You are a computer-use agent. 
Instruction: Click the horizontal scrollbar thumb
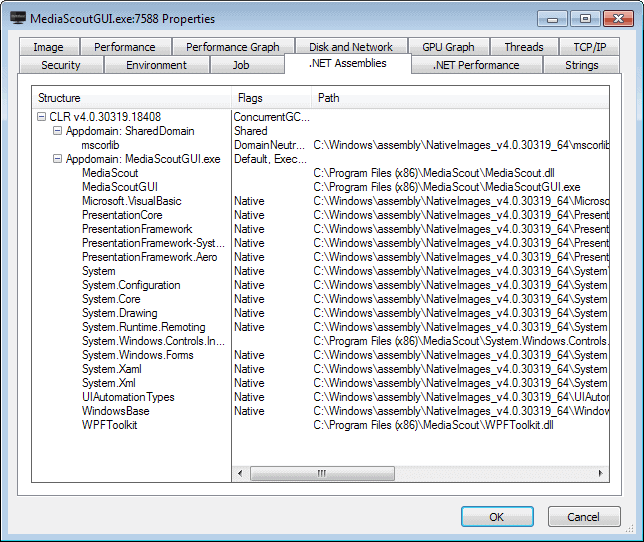[x=320, y=473]
